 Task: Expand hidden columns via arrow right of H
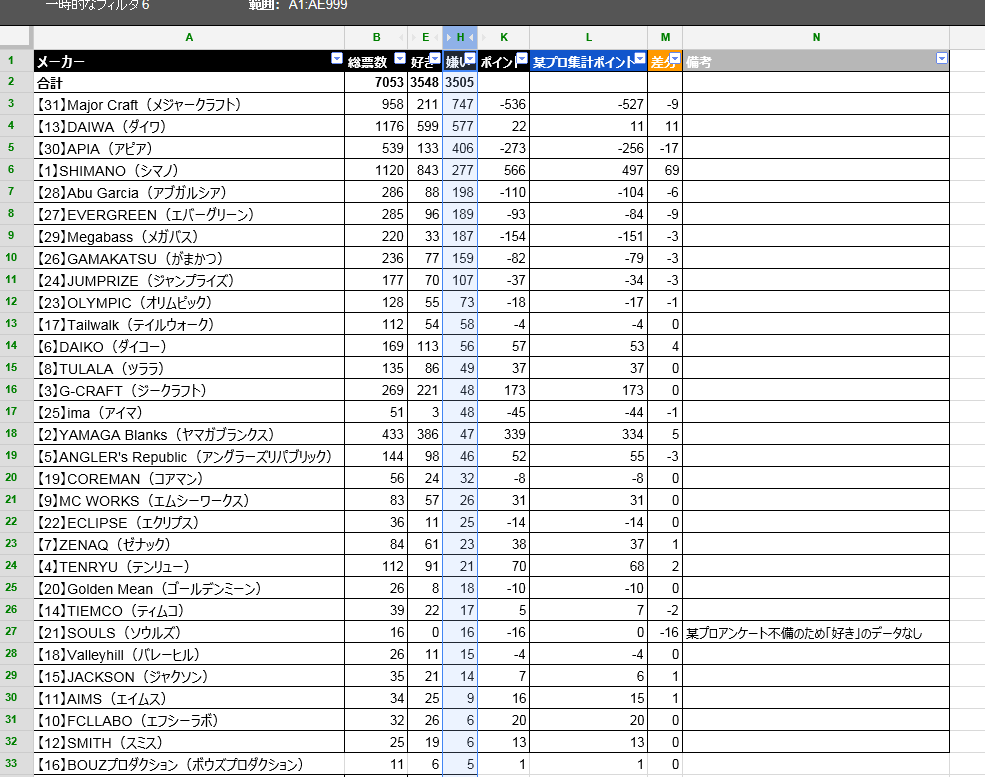pyautogui.click(x=471, y=38)
